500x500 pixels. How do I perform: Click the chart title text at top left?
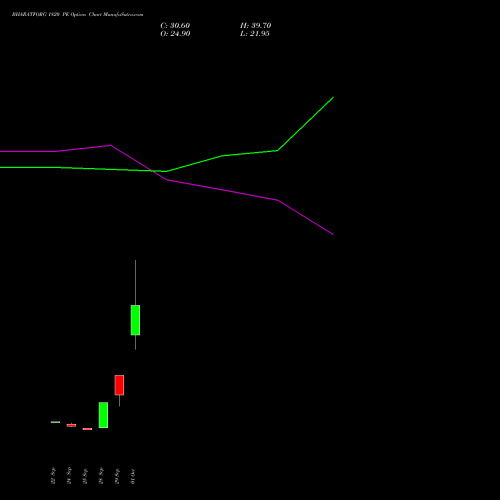click(x=78, y=15)
